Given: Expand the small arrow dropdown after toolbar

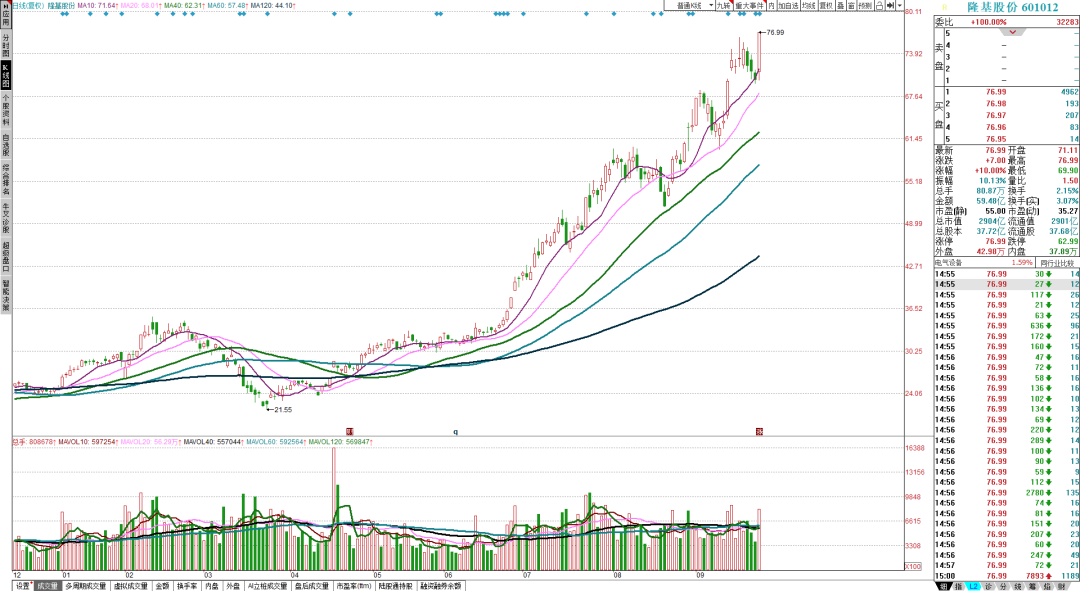Looking at the screenshot, I should [900, 6].
